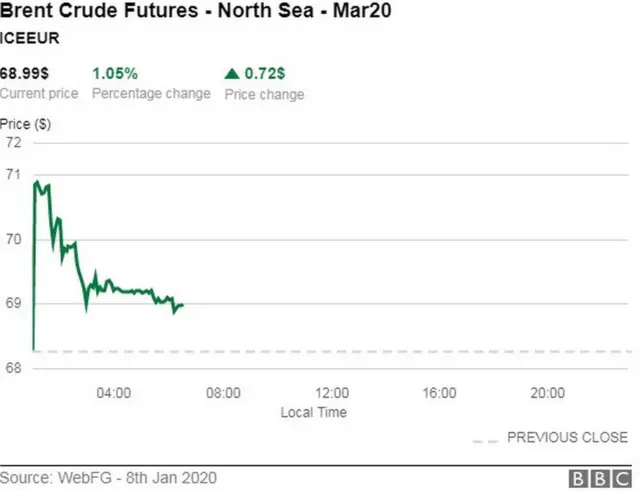
Task: Click the PREVIOUS CLOSE legend label
Action: [567, 438]
